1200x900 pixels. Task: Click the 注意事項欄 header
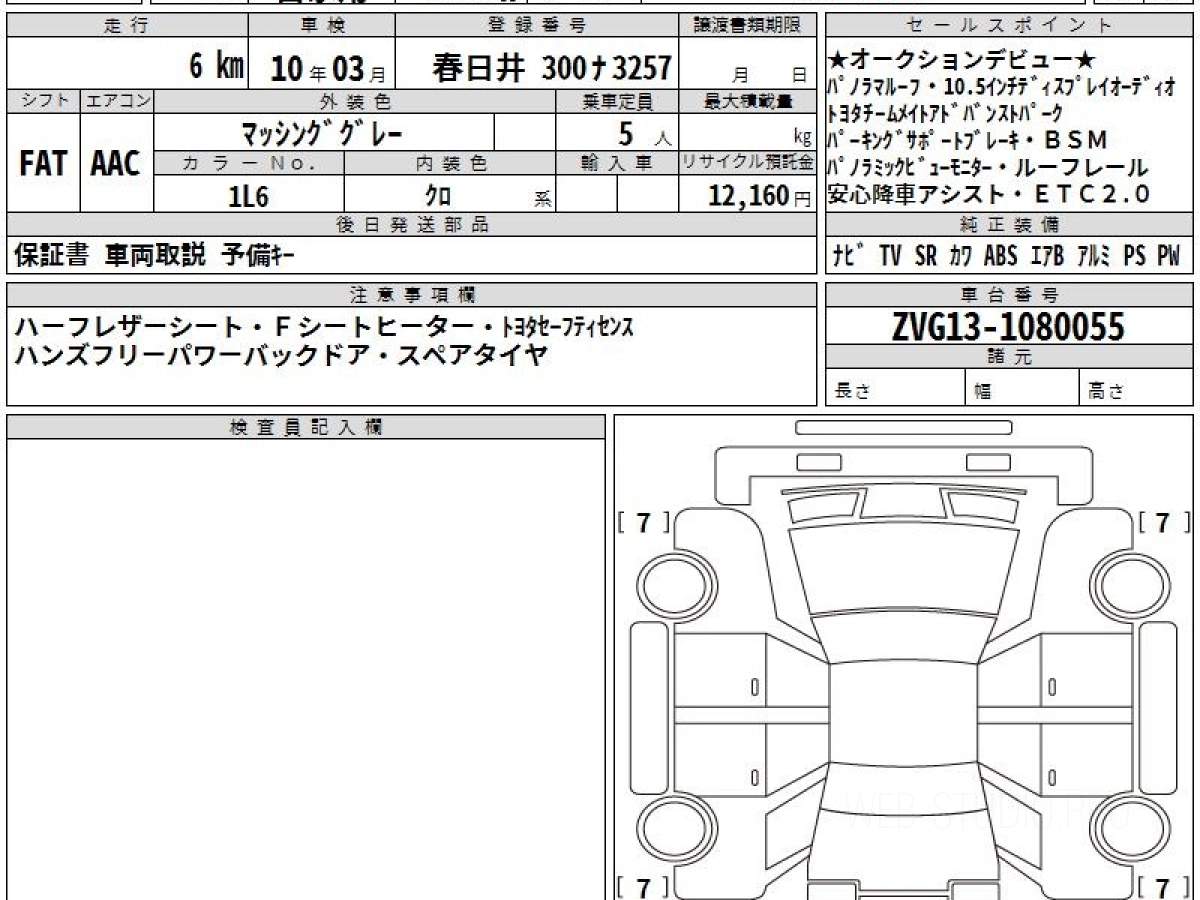click(x=412, y=294)
